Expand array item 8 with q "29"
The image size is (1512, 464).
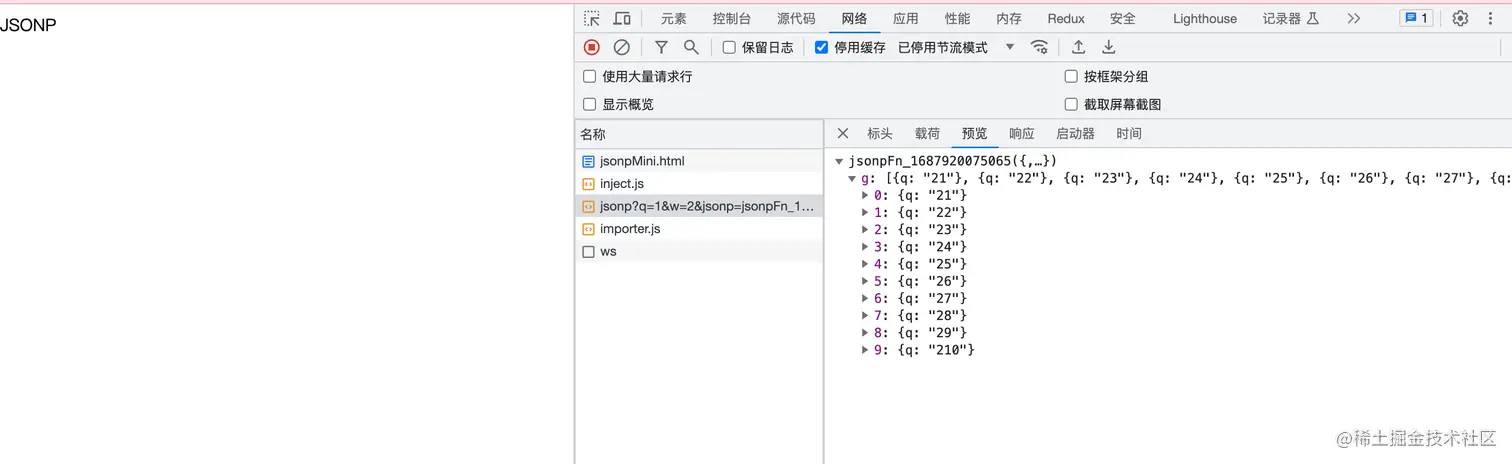(x=866, y=332)
